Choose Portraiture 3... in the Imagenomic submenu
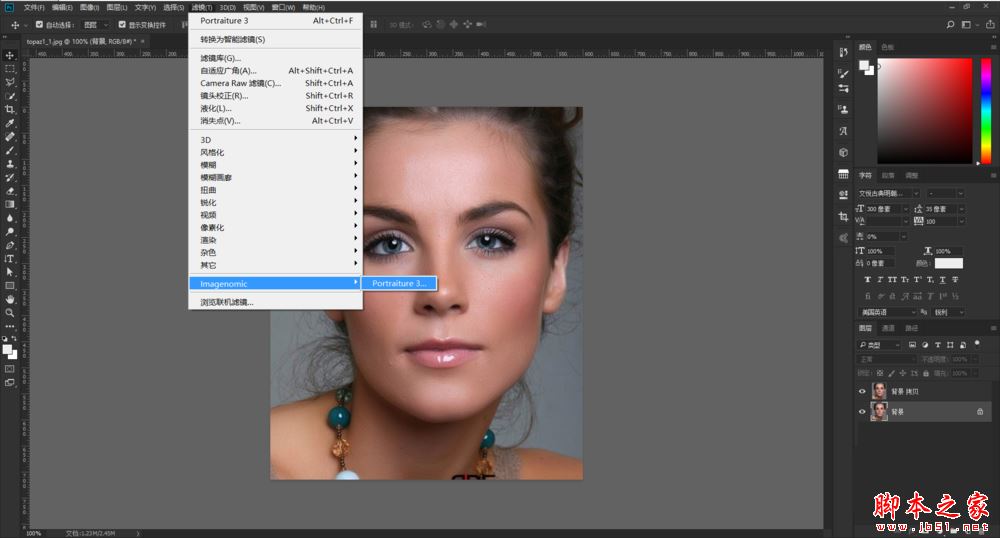 399,284
